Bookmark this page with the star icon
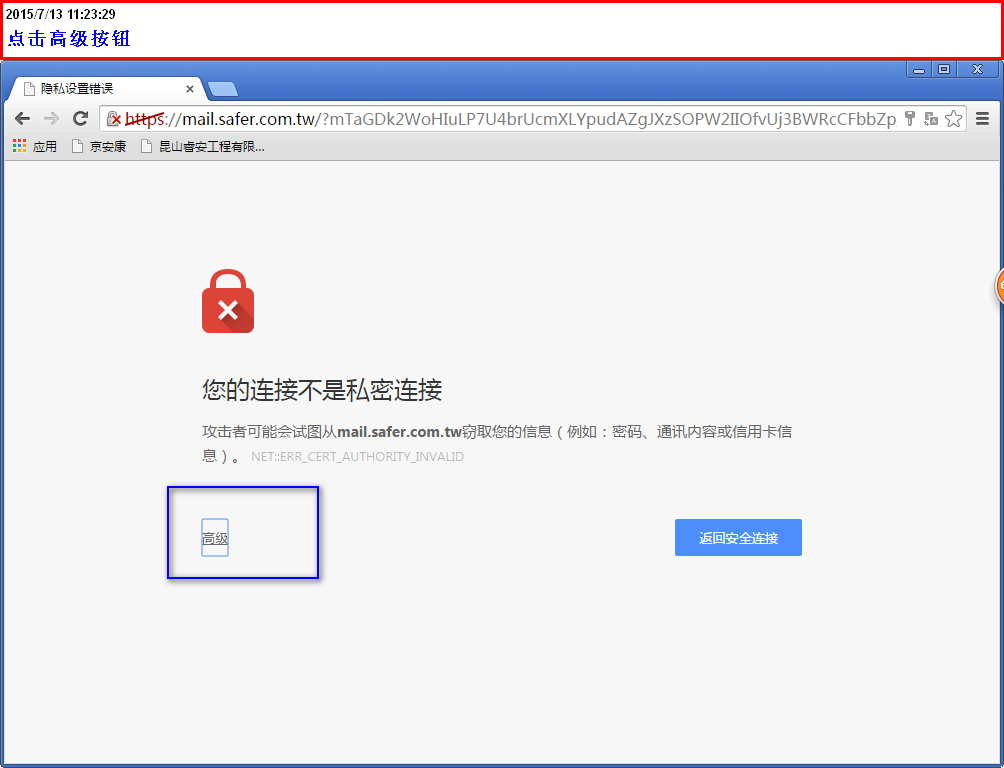Screen dimensions: 1004x768 click(953, 118)
